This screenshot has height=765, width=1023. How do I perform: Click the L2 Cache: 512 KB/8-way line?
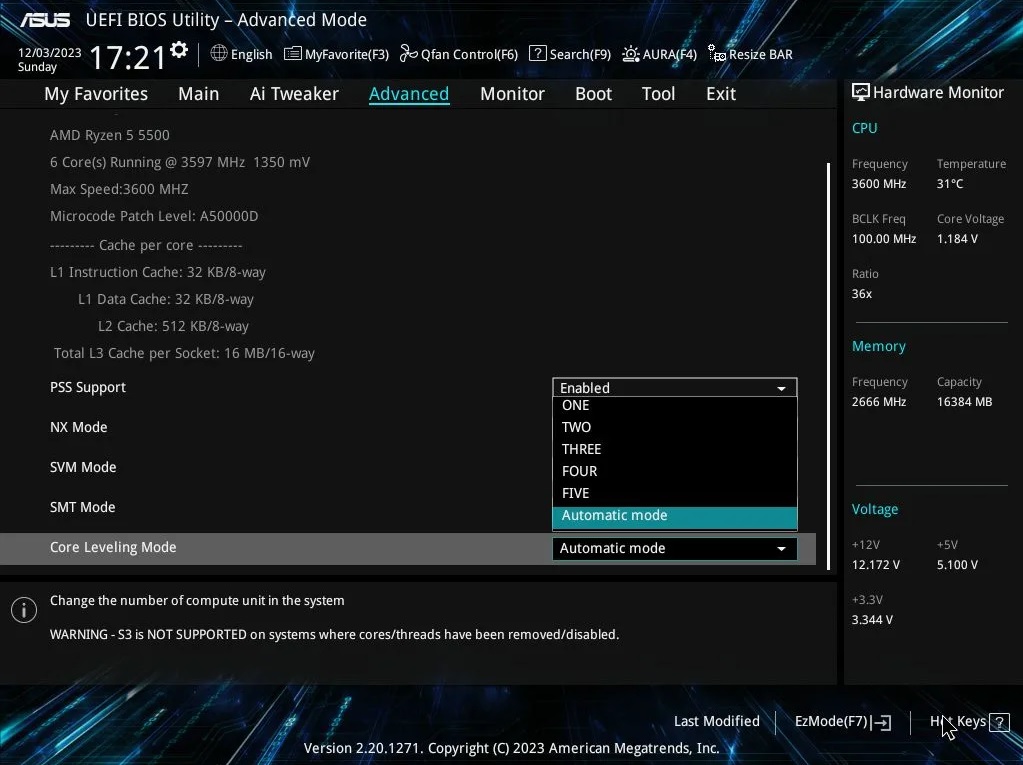173,326
